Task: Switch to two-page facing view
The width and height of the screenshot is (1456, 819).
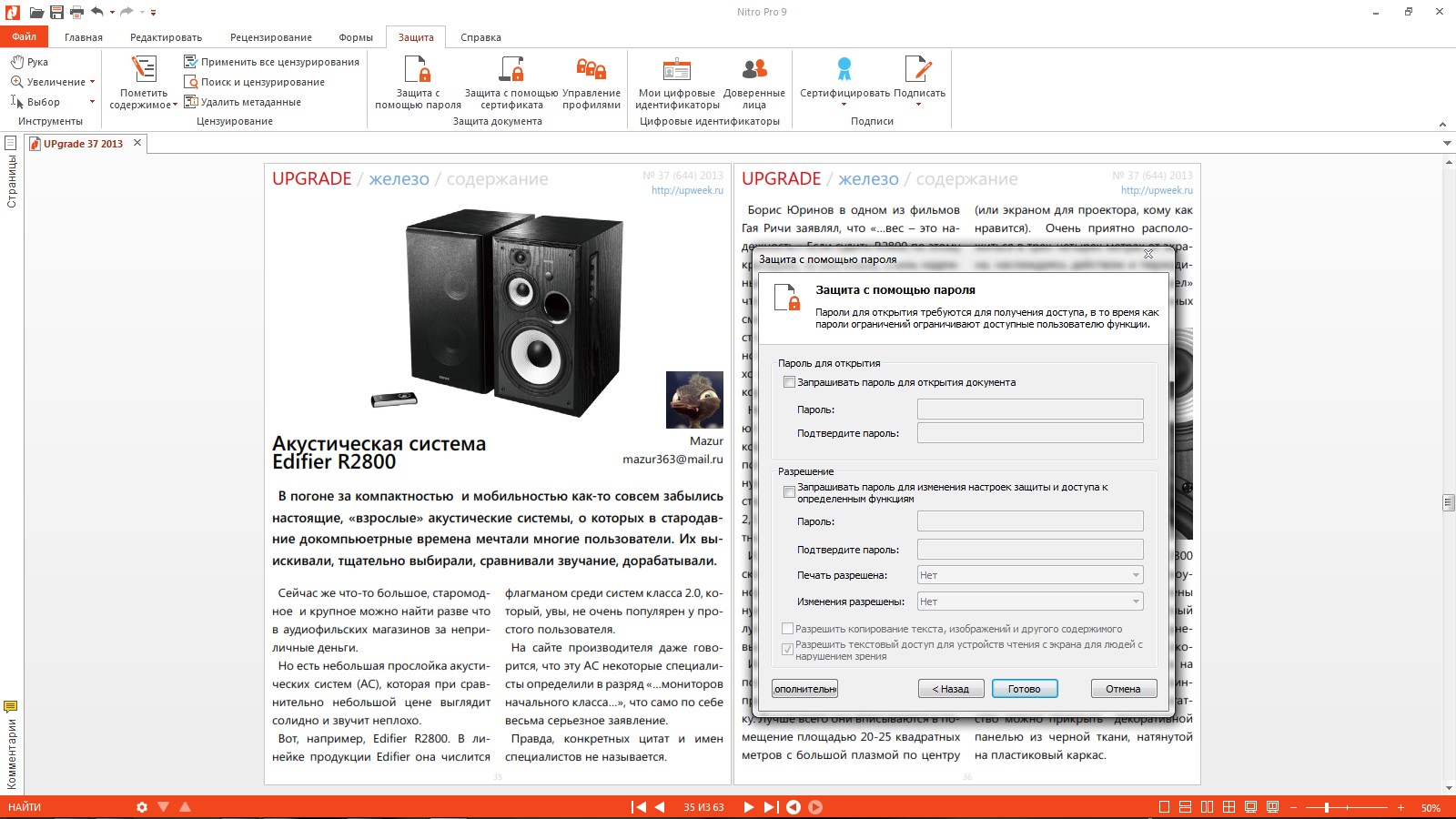Action: 1207,807
